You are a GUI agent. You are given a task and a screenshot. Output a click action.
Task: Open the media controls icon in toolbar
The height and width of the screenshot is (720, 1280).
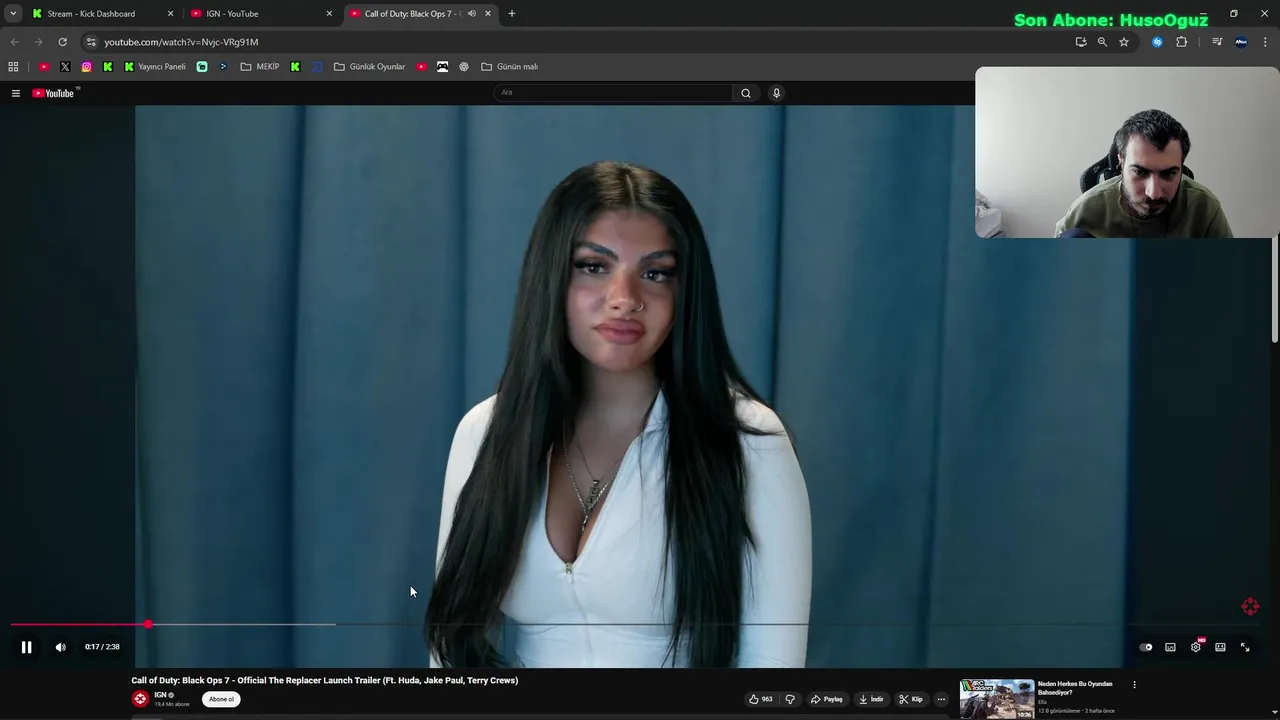pos(1217,42)
